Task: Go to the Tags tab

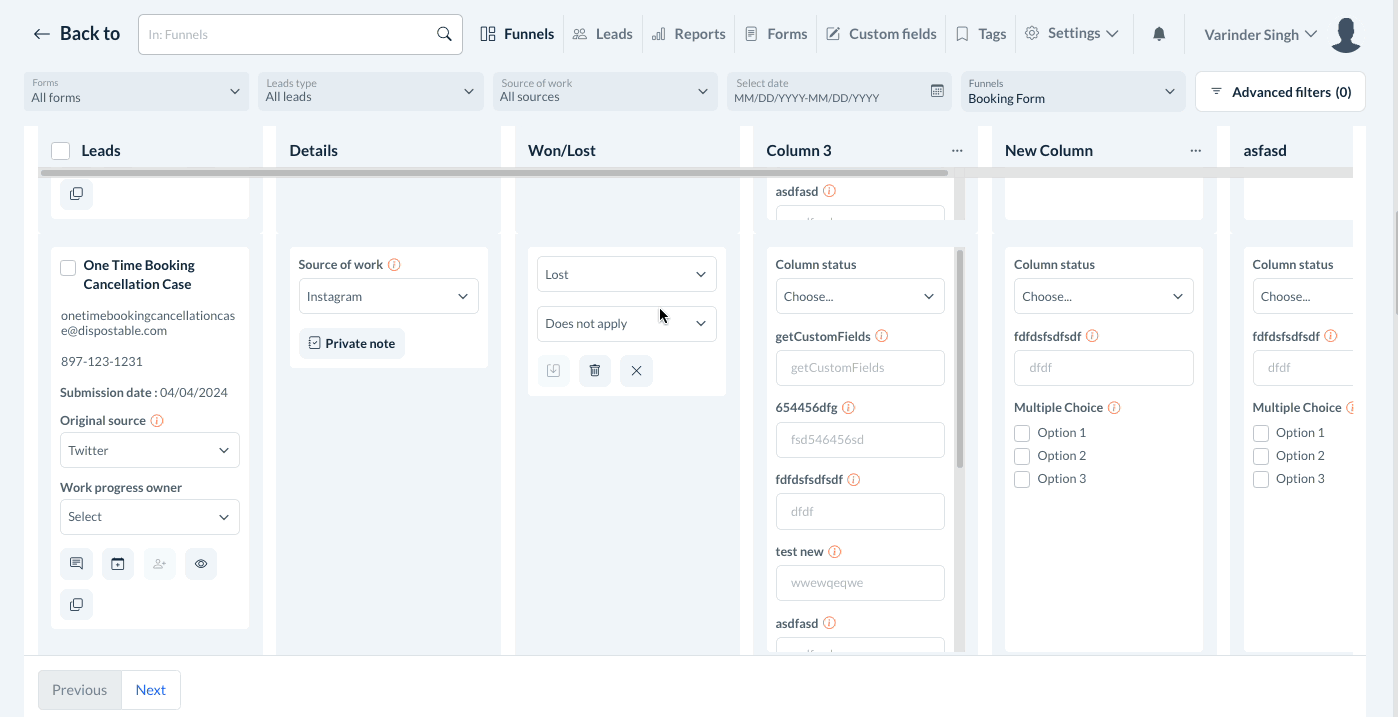Action: [x=981, y=34]
